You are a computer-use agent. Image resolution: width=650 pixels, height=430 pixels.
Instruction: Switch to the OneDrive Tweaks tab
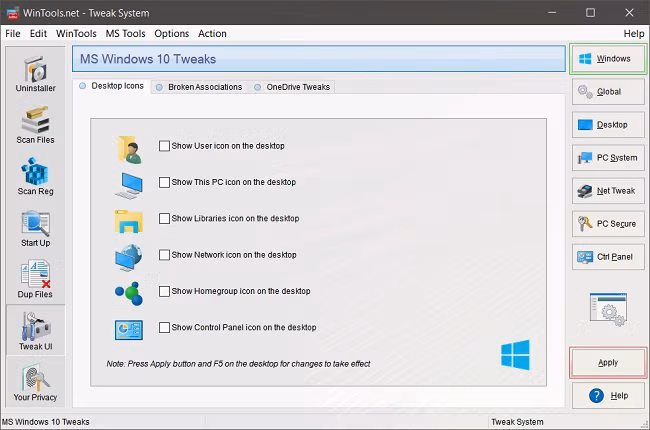pos(292,87)
